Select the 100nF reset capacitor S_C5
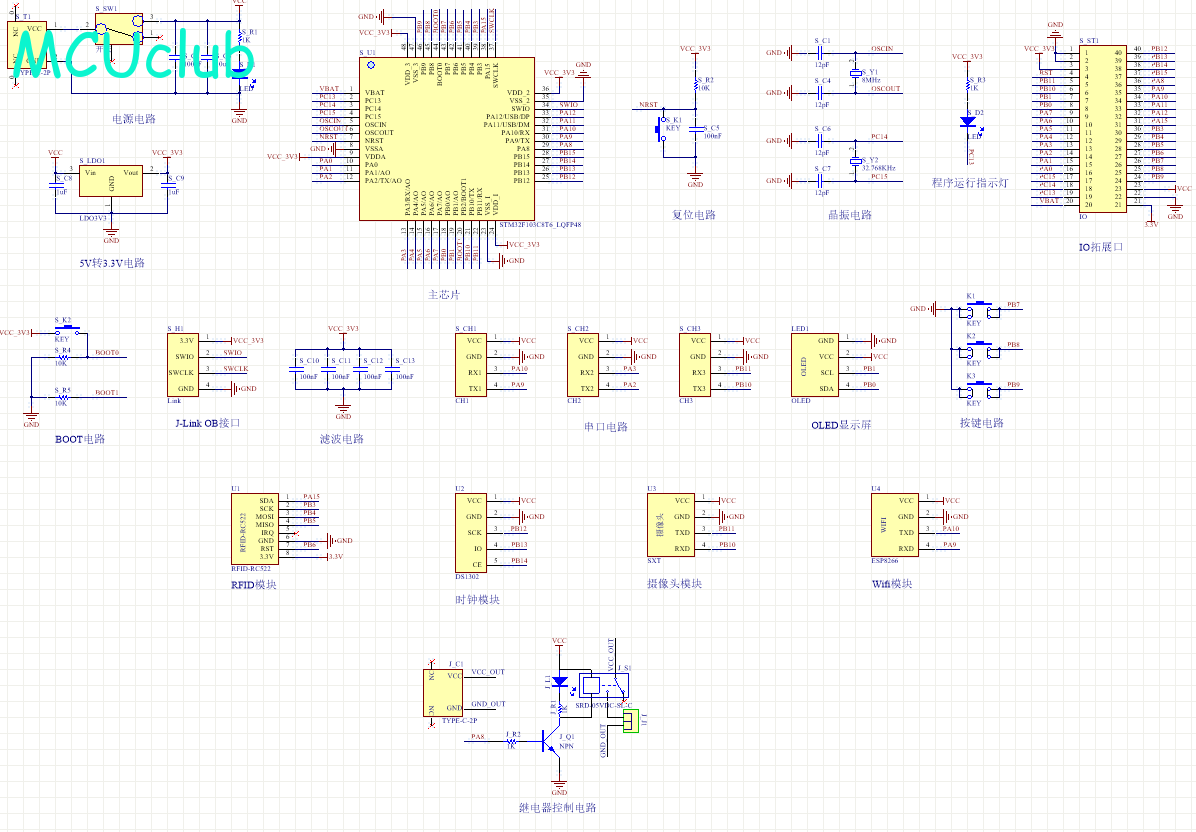The width and height of the screenshot is (1196, 832). [x=696, y=129]
